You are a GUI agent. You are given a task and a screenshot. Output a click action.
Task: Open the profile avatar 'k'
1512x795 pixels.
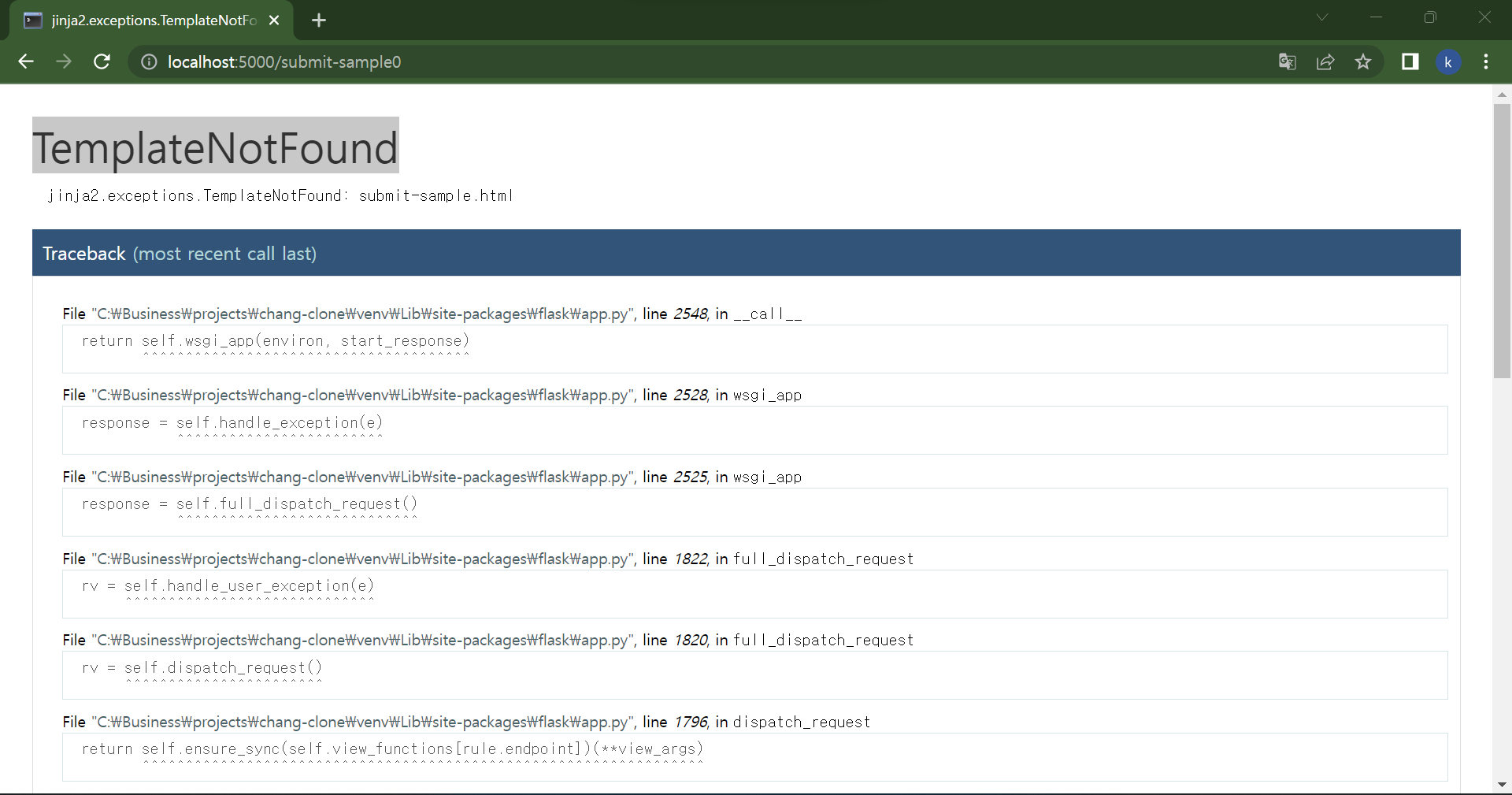1448,61
